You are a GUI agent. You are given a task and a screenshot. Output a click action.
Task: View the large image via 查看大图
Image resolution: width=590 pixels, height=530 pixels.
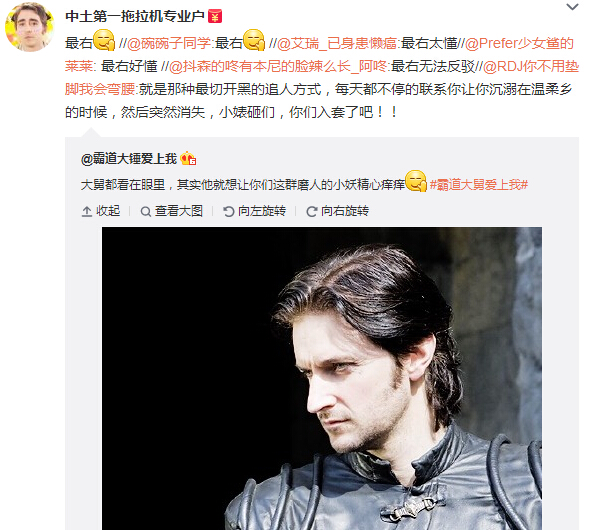pyautogui.click(x=172, y=211)
